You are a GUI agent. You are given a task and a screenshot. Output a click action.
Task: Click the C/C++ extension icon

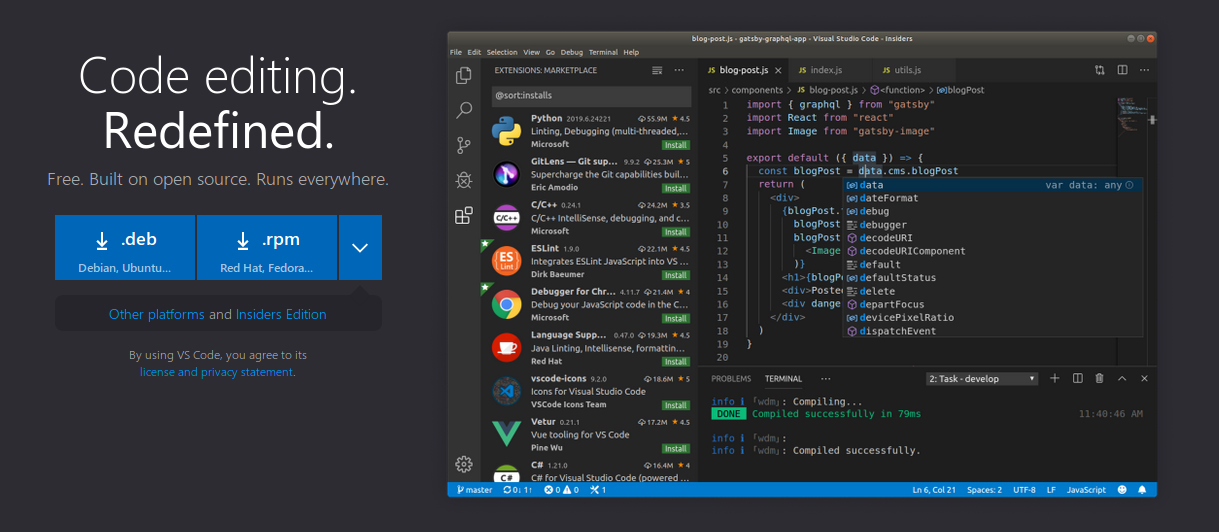507,217
